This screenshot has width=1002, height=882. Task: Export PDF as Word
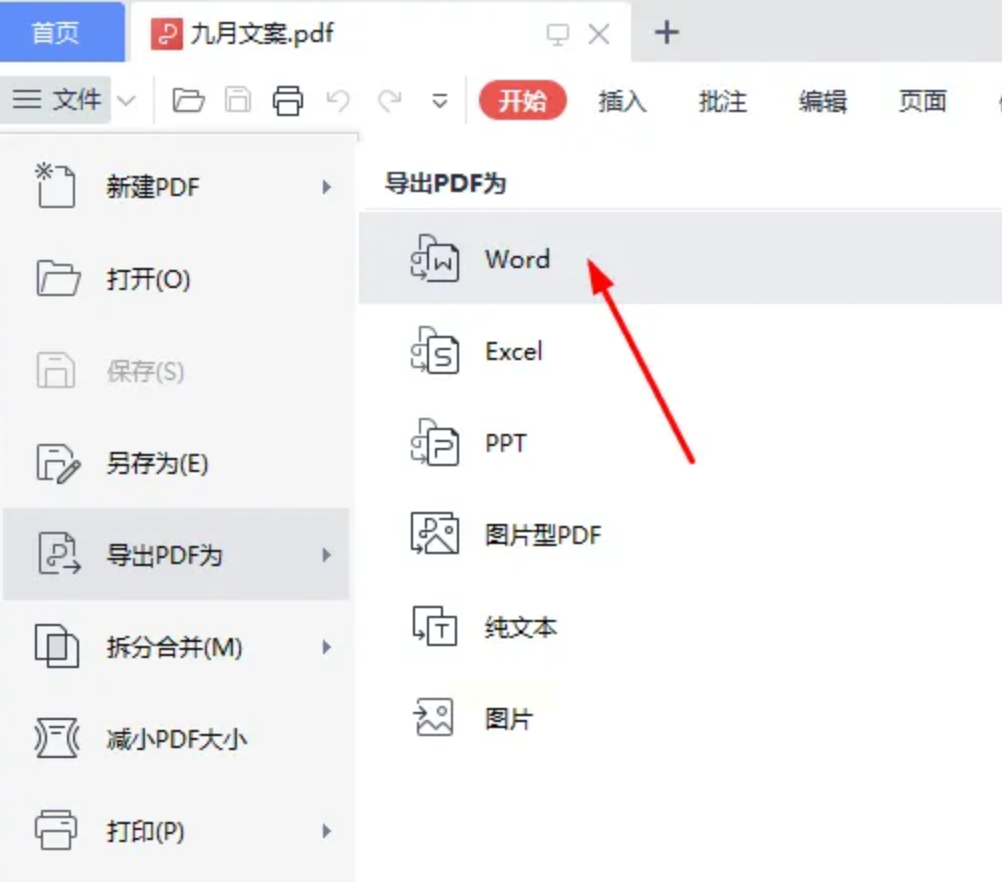(x=681, y=259)
